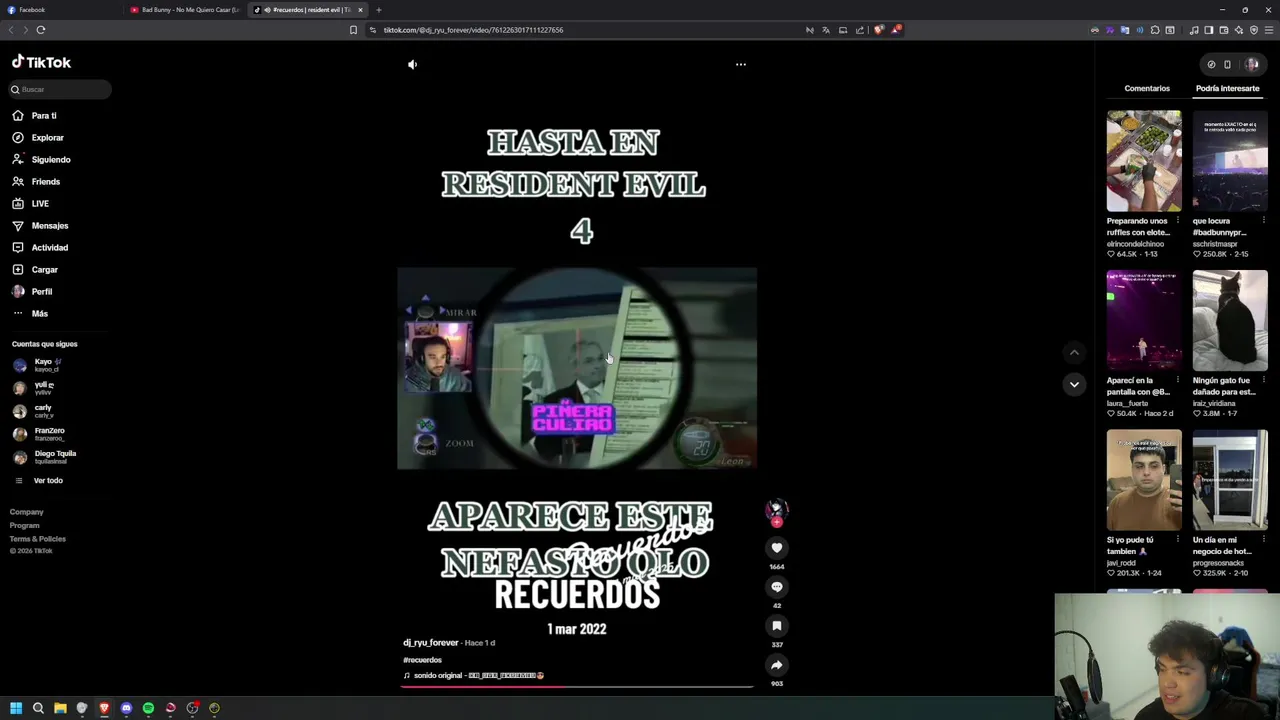Open the sonido original sound link
Viewport: 1280px width, 720px height.
click(478, 676)
